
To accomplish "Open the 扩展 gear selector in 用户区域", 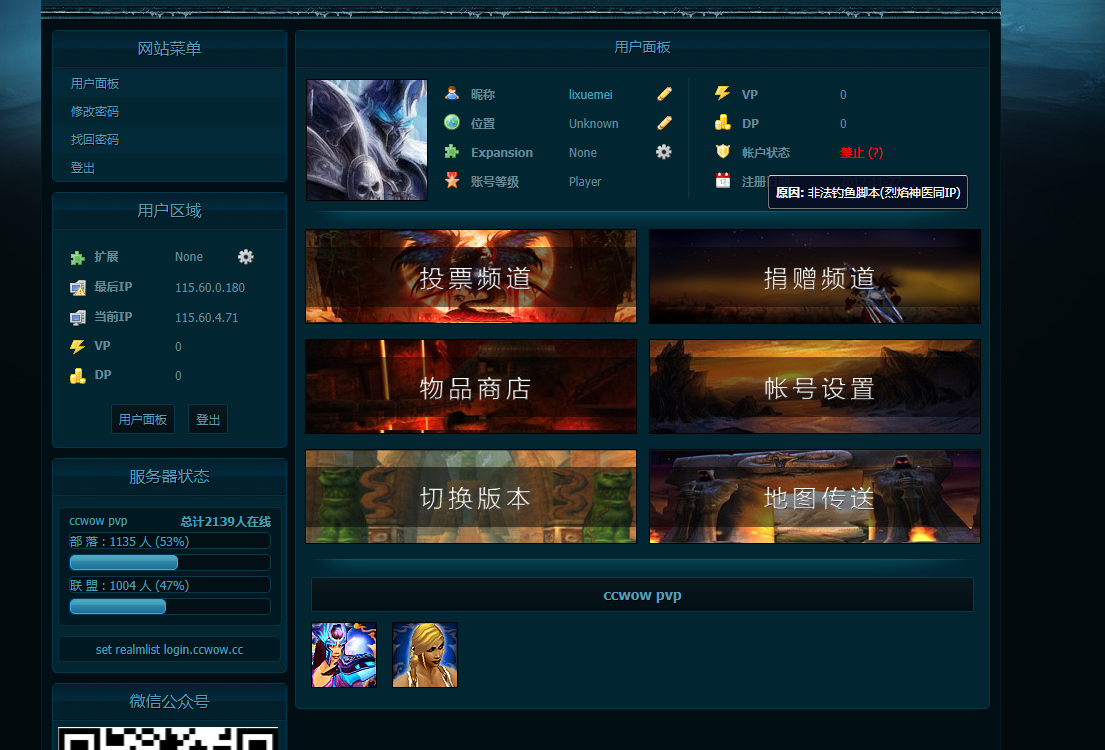I will tap(245, 256).
